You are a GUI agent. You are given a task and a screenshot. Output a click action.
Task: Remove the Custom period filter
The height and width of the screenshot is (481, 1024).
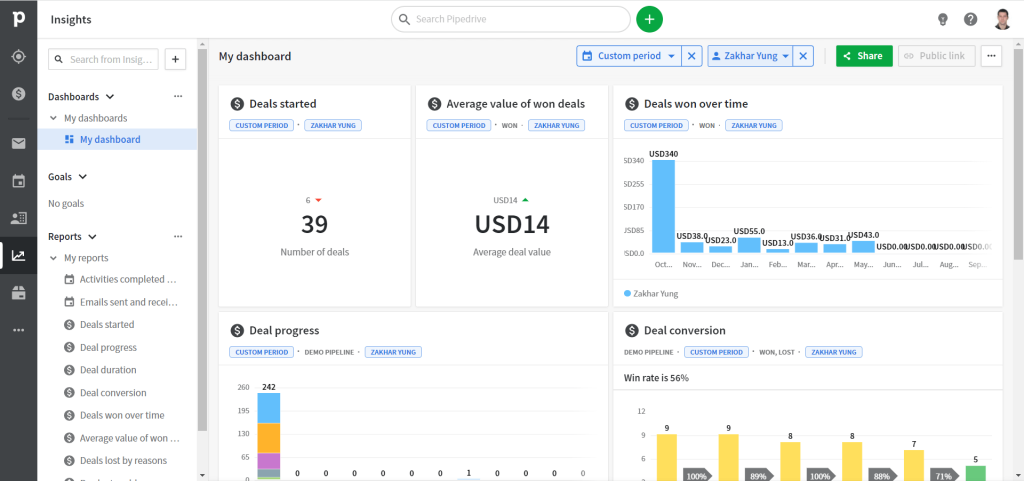pyautogui.click(x=692, y=56)
